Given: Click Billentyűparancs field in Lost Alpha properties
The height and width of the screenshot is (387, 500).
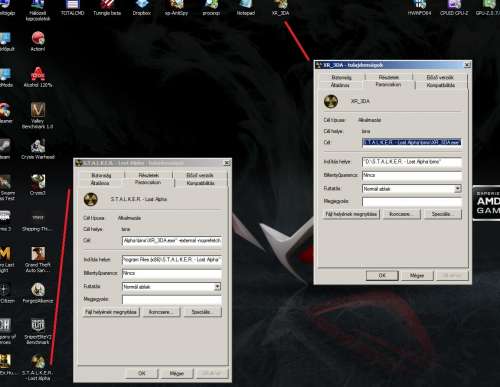Looking at the screenshot, I should pos(172,273).
